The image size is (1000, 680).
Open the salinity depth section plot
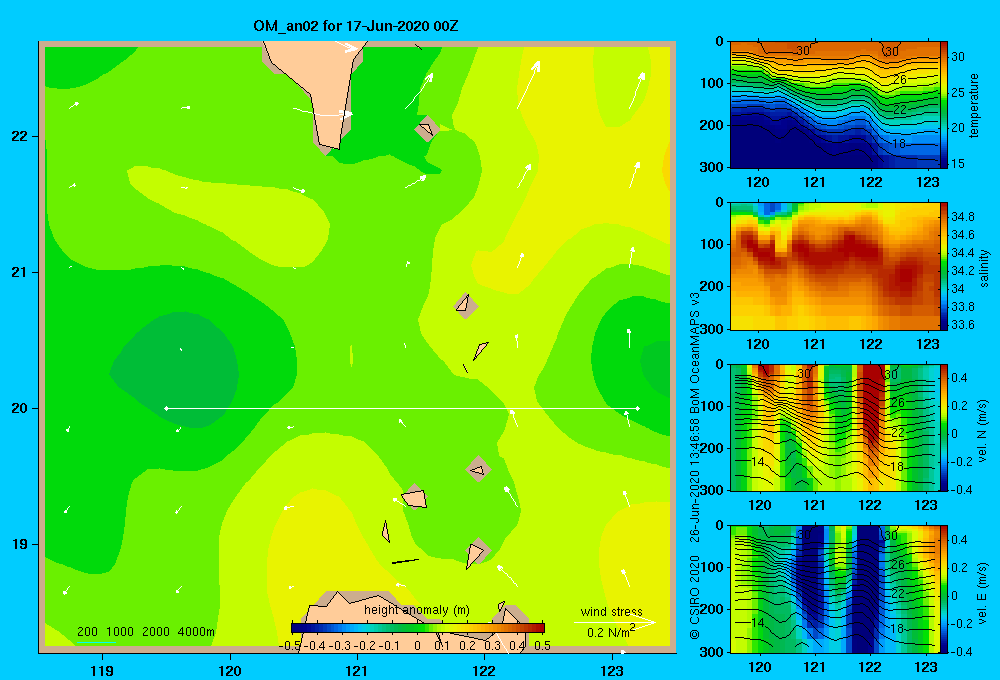point(834,266)
